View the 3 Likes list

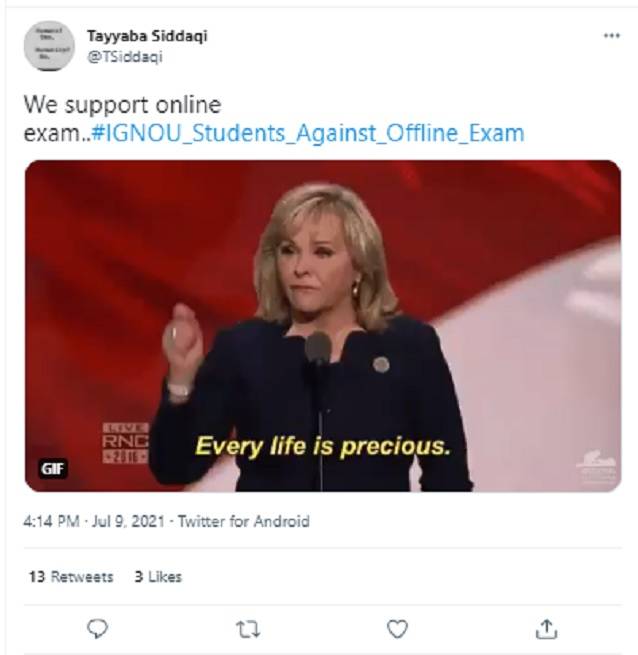point(158,577)
